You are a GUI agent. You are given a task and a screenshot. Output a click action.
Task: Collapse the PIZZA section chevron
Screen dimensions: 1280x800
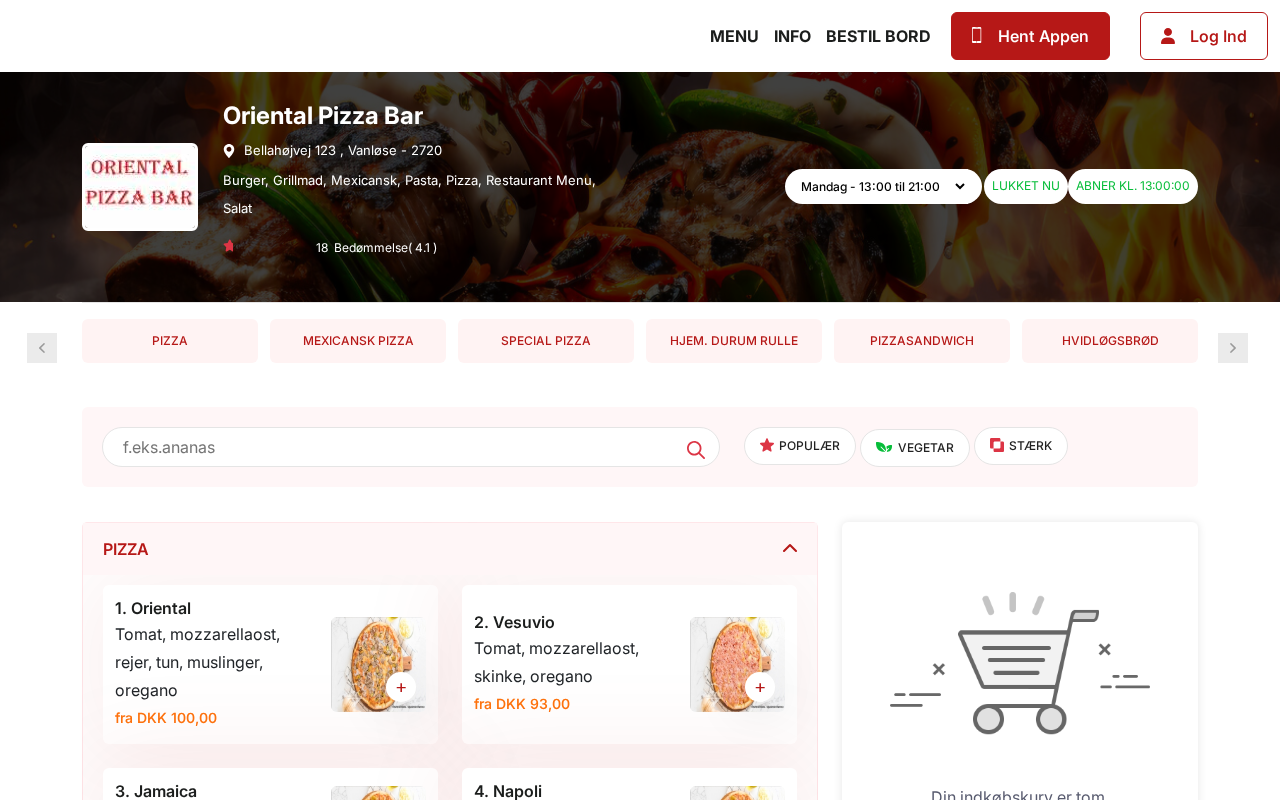[x=790, y=548]
